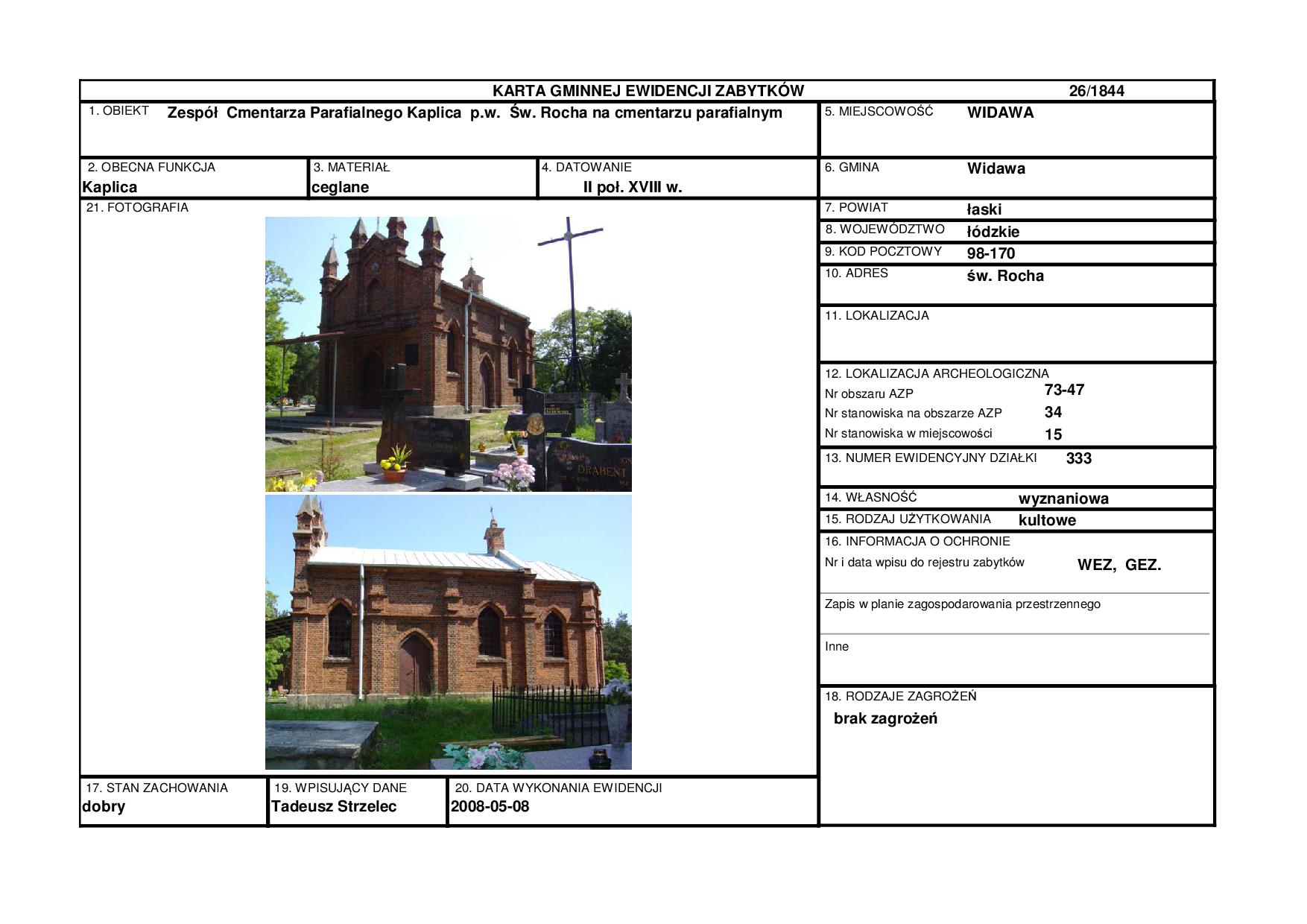Select the address value św. Rocha

pyautogui.click(x=1005, y=276)
